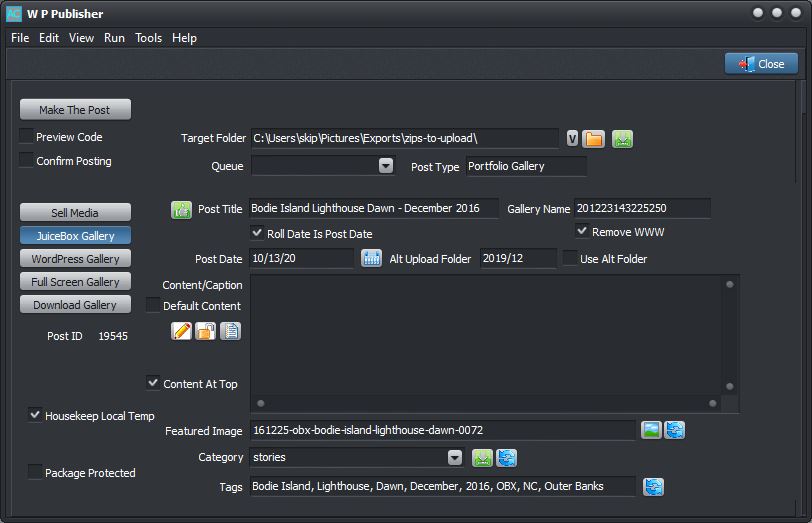Click the refresh icon beside the Category dropdown
Screen dimensions: 812x523
click(x=507, y=458)
